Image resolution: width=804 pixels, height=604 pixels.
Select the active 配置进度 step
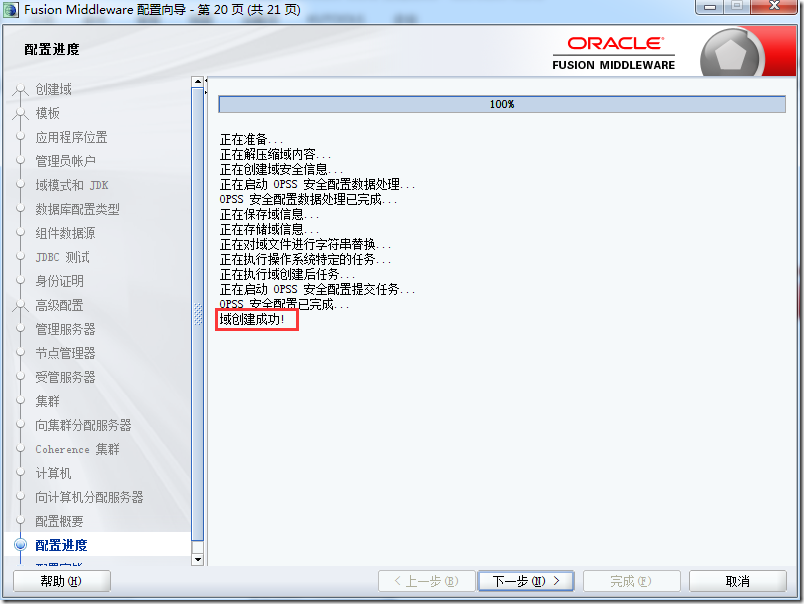click(61, 545)
